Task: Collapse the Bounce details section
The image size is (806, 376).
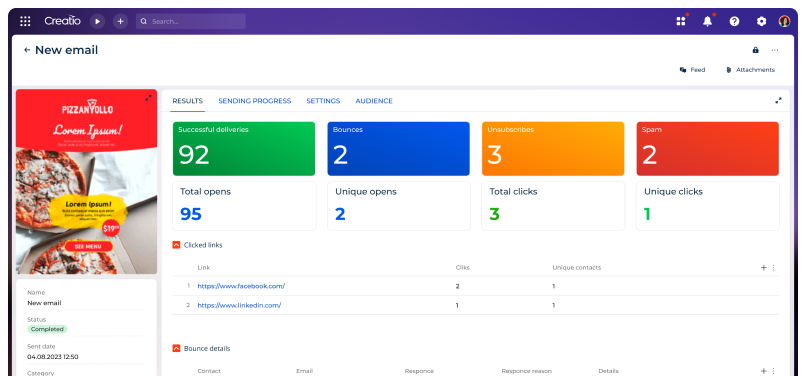Action: click(x=176, y=348)
